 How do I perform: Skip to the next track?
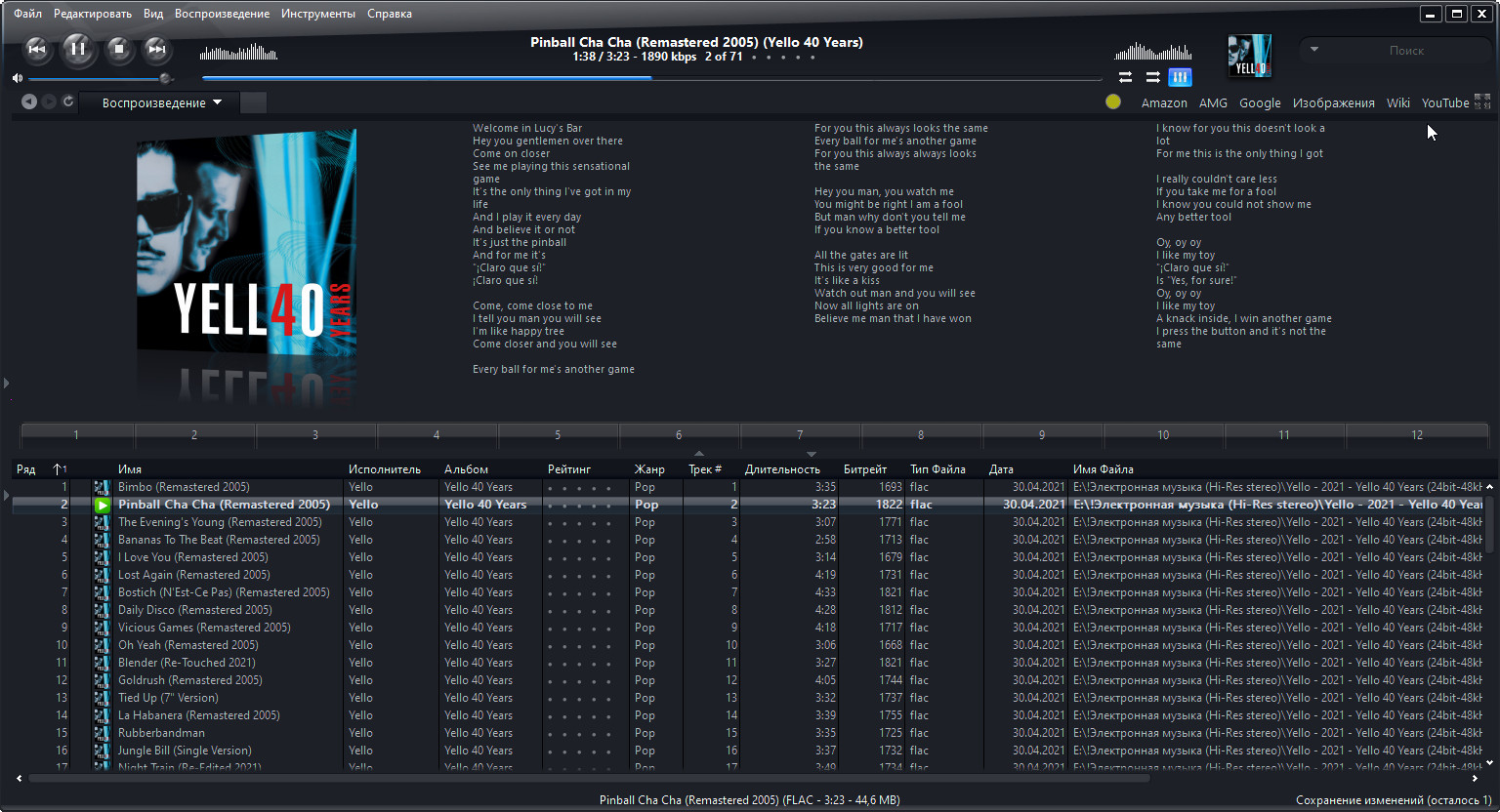(x=156, y=49)
